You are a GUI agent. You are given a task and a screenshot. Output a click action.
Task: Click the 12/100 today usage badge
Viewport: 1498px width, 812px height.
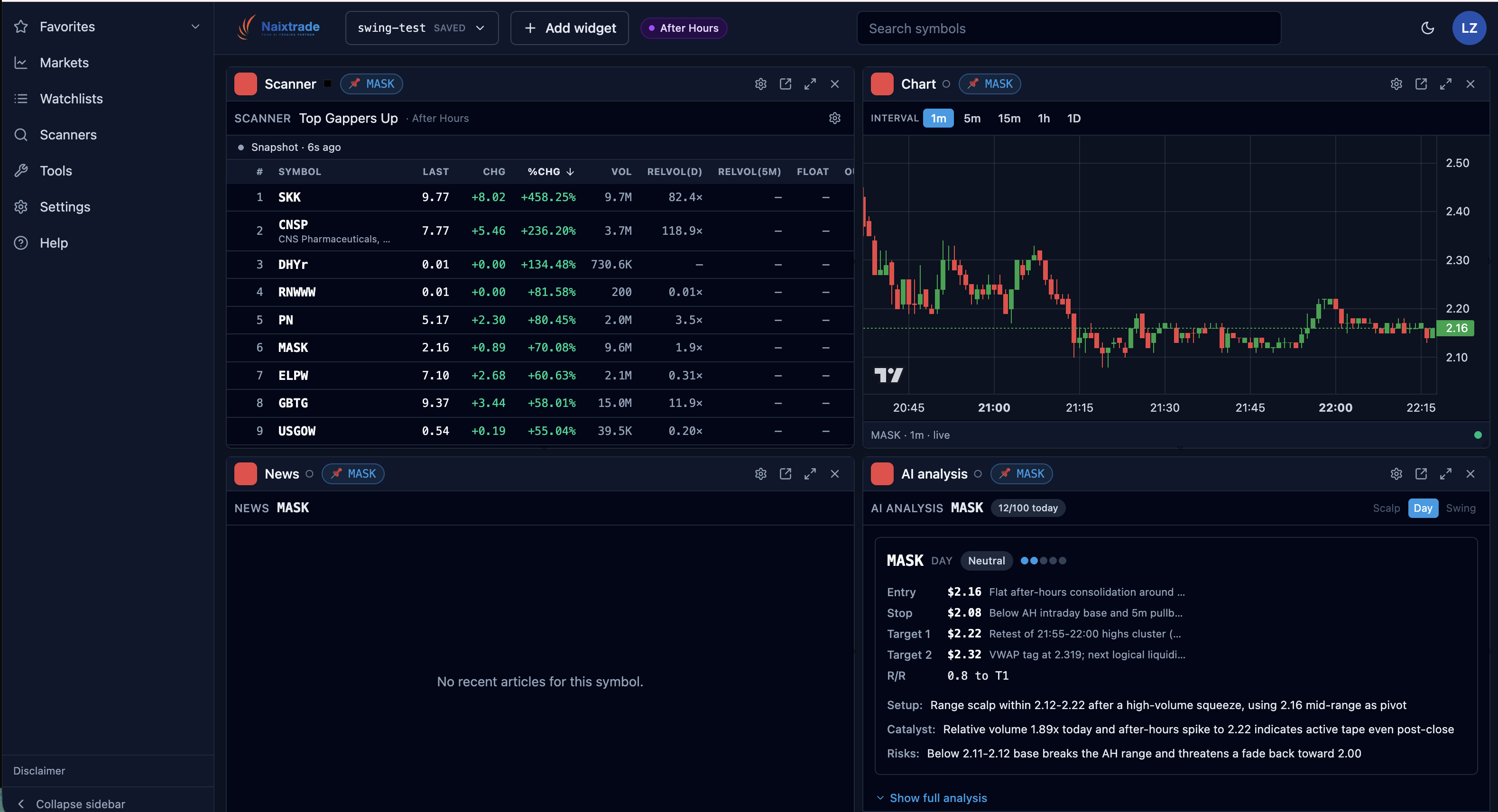tap(1027, 508)
